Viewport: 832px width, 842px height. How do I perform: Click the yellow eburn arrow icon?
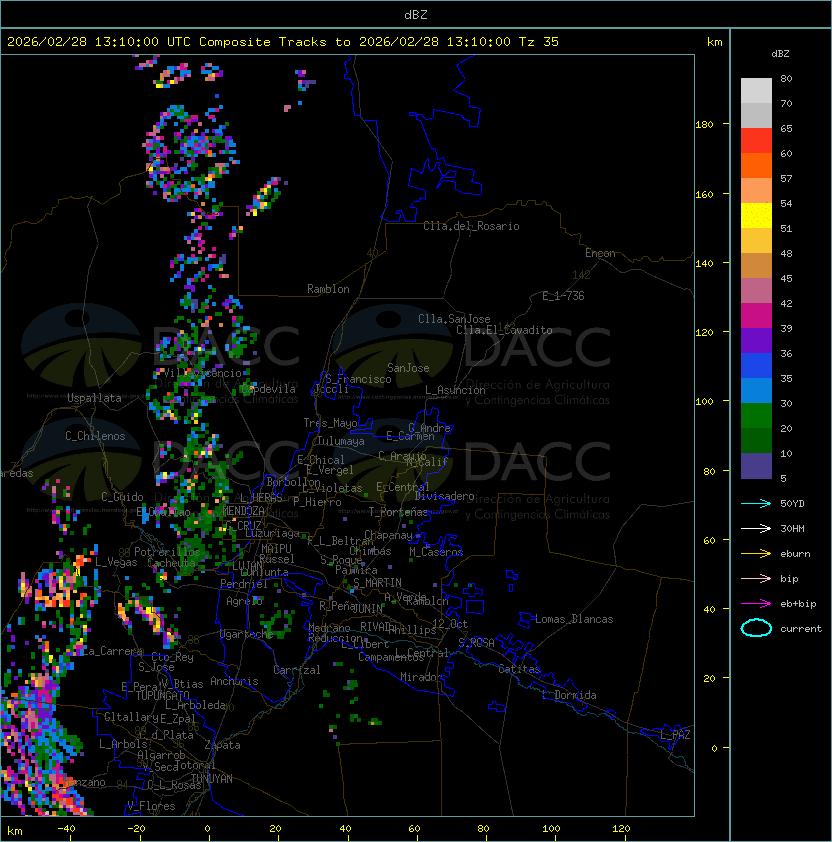756,553
